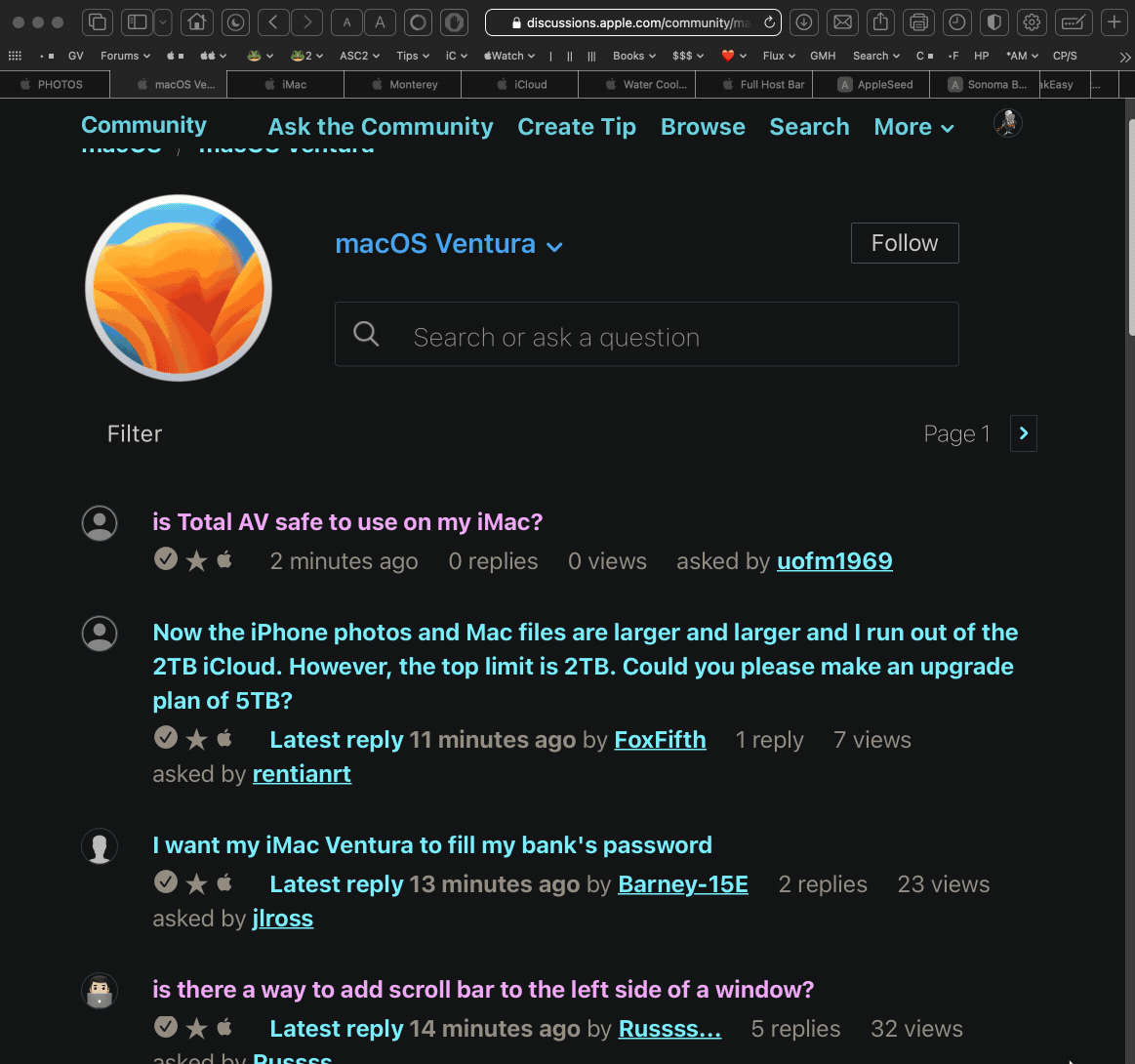Open the Total AV safe thread

(x=347, y=522)
